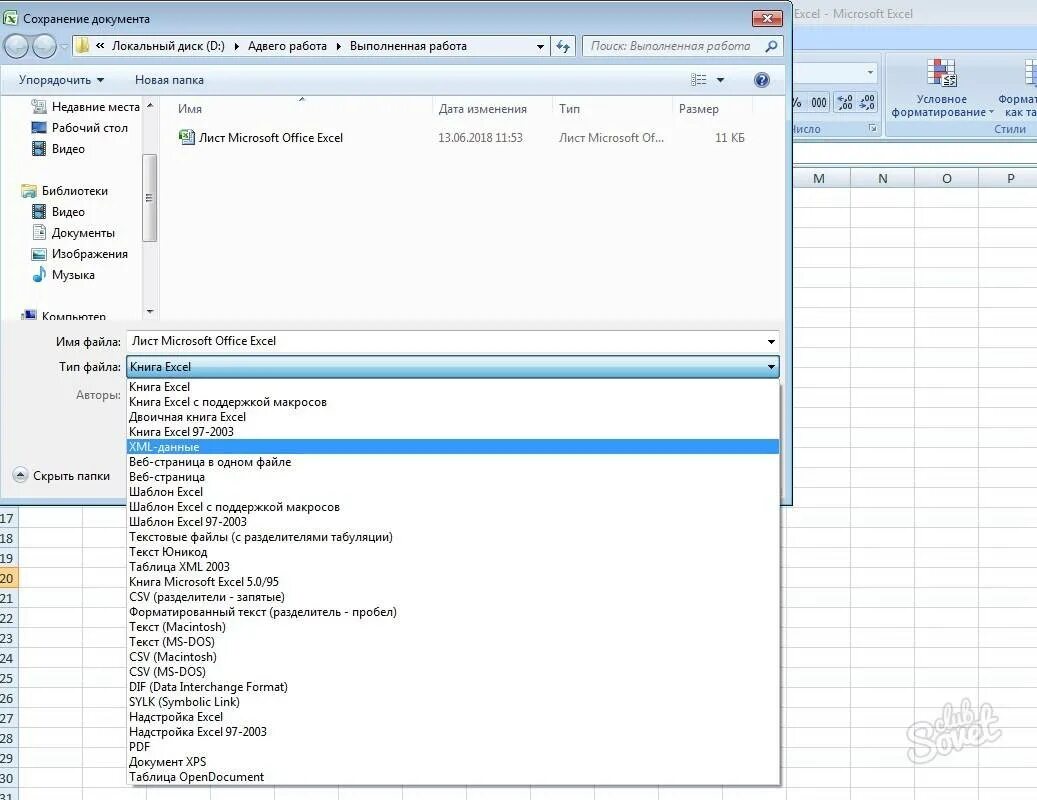Click Increase Decimal button in Excel ribbon
Image resolution: width=1037 pixels, height=800 pixels.
click(845, 102)
